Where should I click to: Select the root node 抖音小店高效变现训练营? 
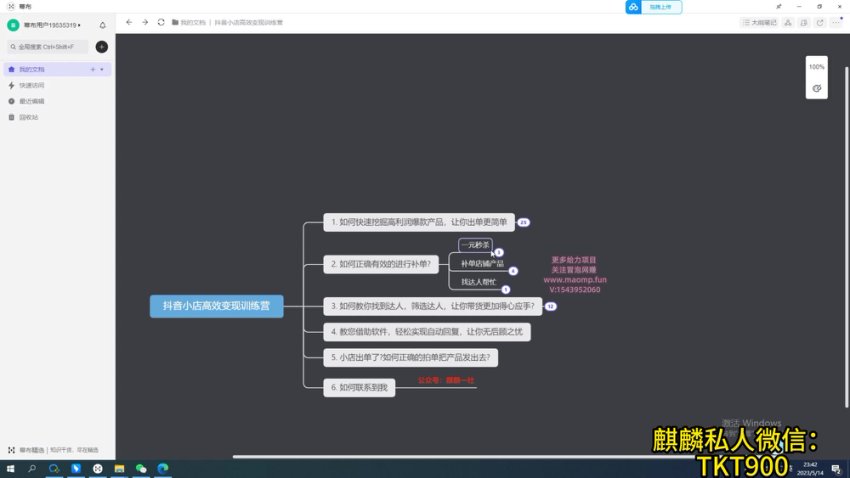click(216, 306)
